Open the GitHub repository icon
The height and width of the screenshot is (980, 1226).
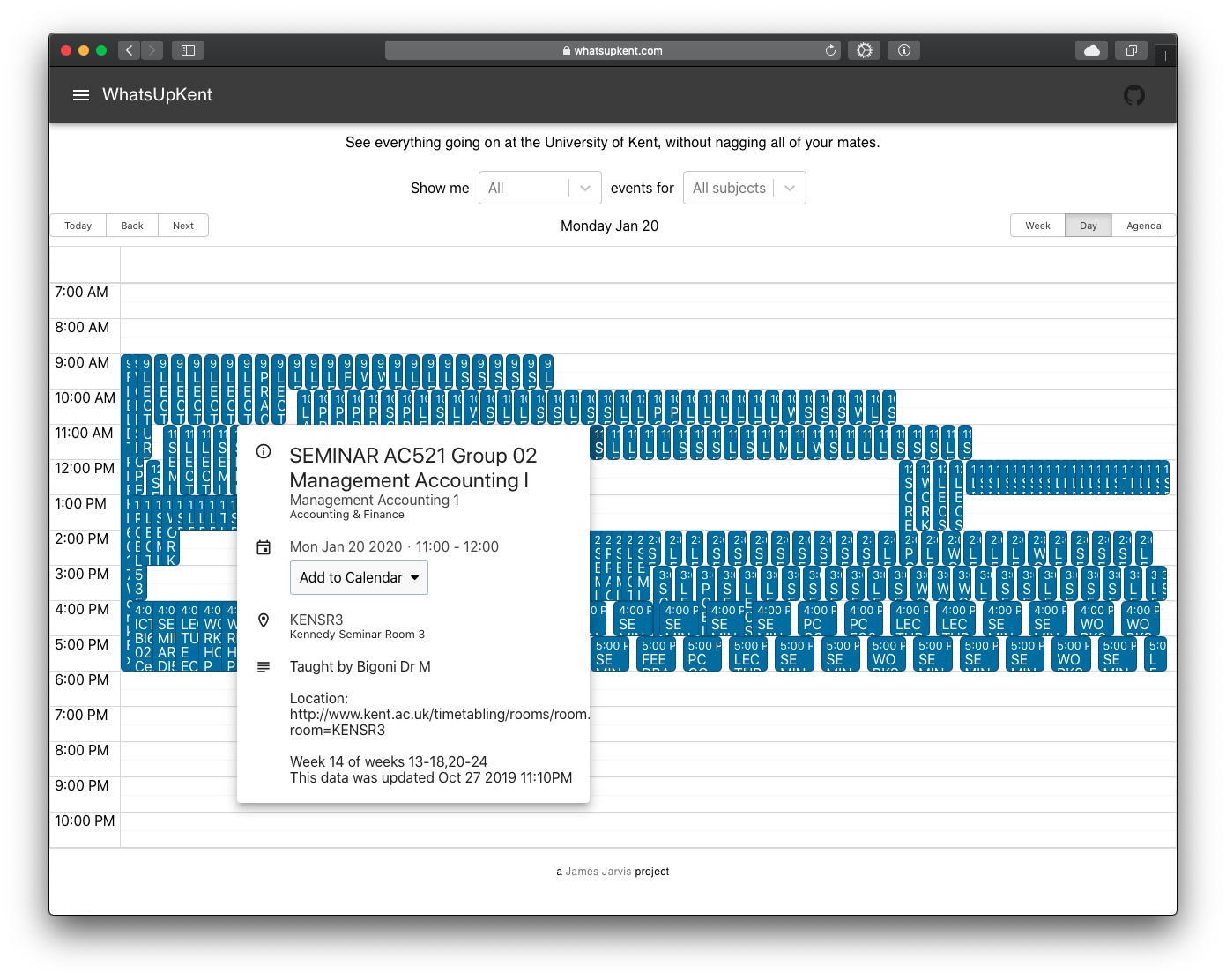pos(1134,95)
